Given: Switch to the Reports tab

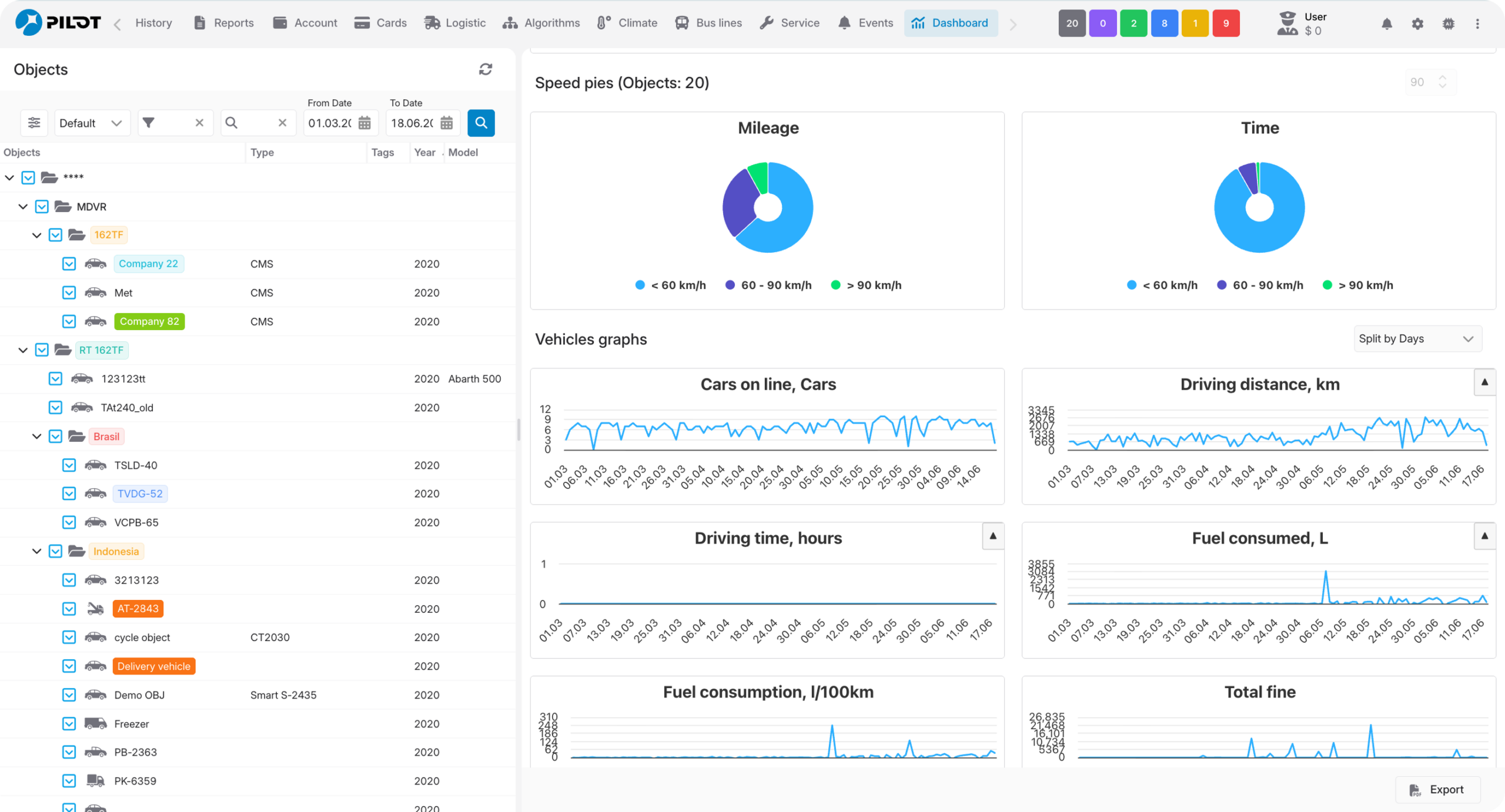Looking at the screenshot, I should click(x=224, y=23).
